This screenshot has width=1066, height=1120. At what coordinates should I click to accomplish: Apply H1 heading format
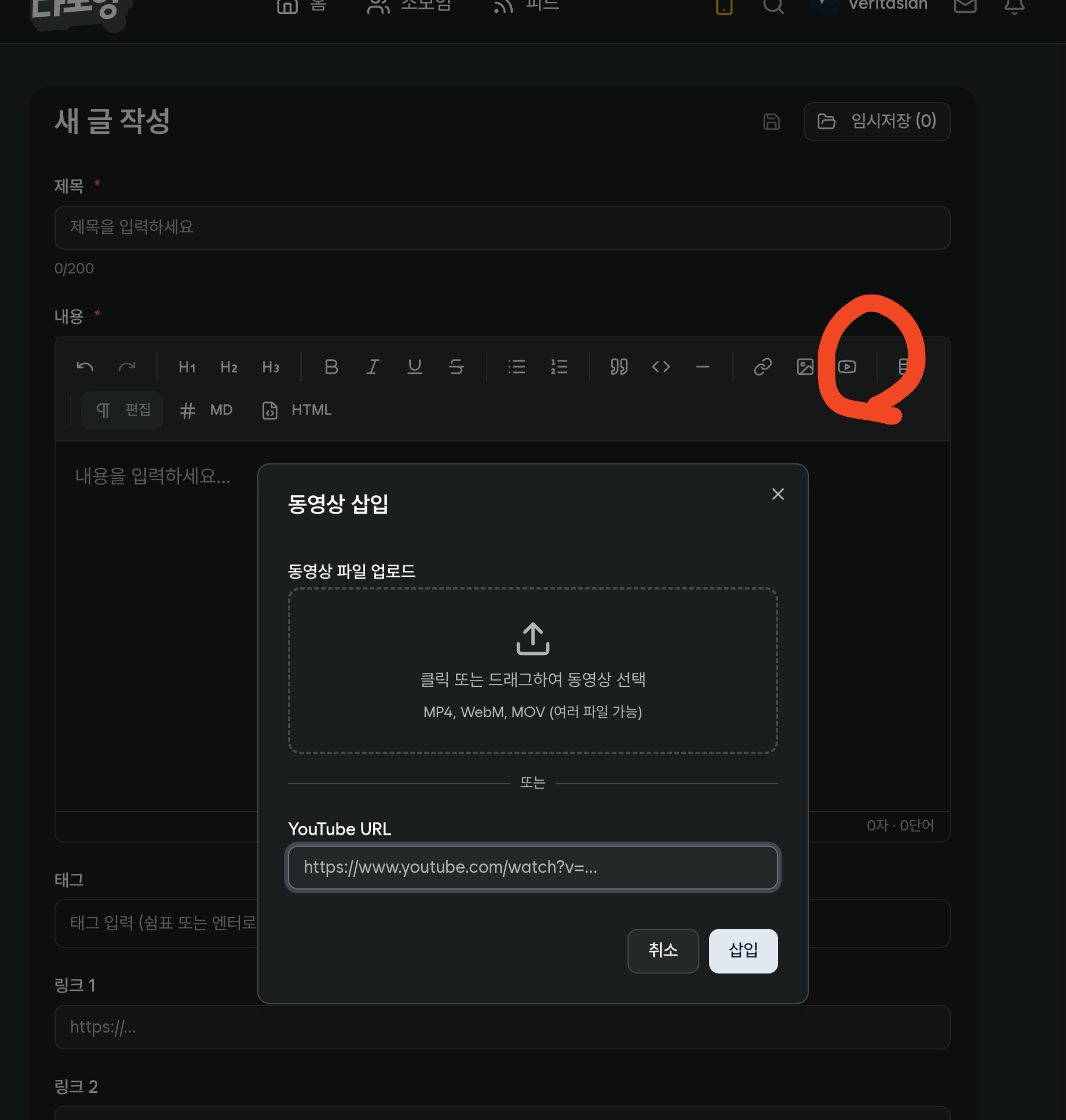pos(187,367)
